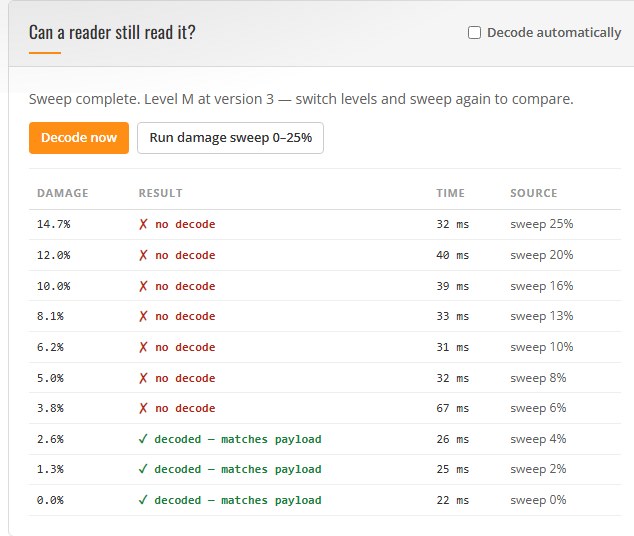Click the 6.2% damage cell
The image size is (634, 536).
[51, 347]
